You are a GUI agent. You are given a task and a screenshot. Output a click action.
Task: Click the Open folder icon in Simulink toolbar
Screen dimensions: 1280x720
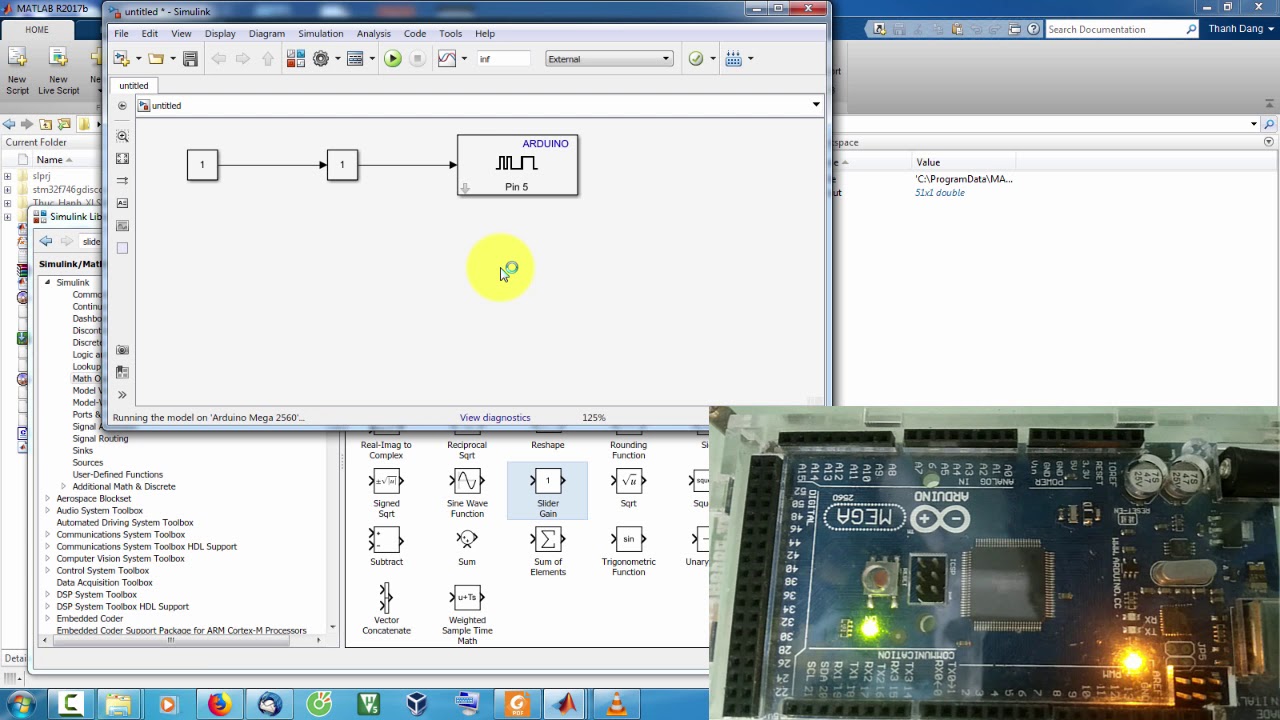coord(156,59)
